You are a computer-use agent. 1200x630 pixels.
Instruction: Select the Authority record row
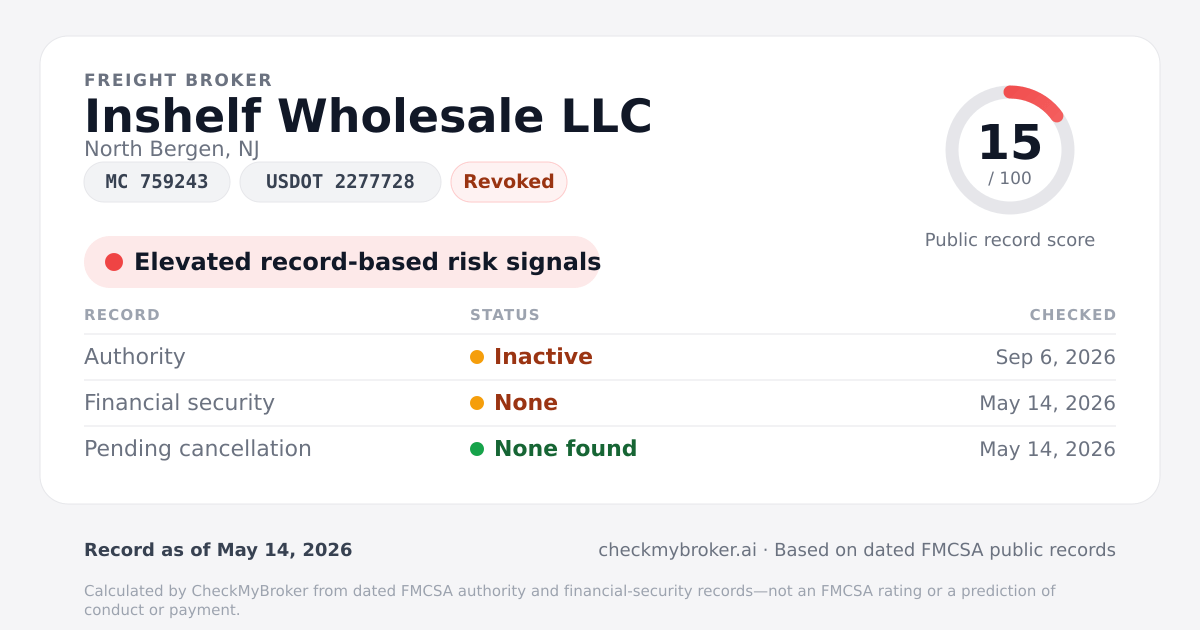[x=600, y=357]
